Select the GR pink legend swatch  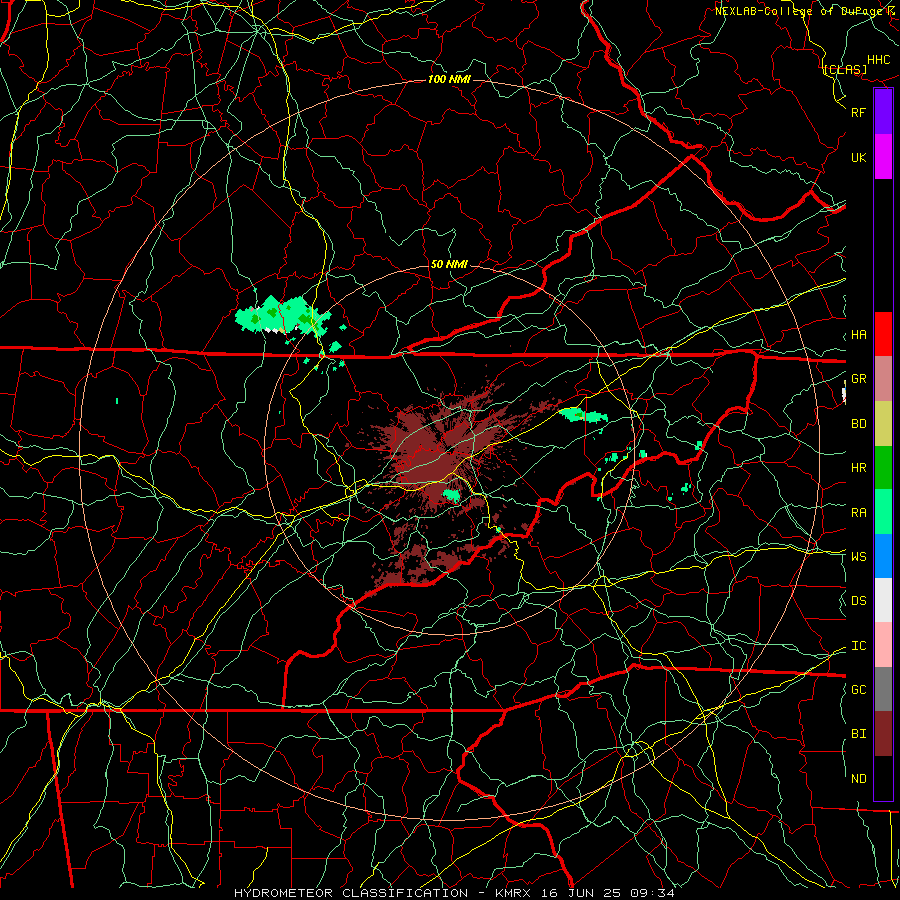883,379
